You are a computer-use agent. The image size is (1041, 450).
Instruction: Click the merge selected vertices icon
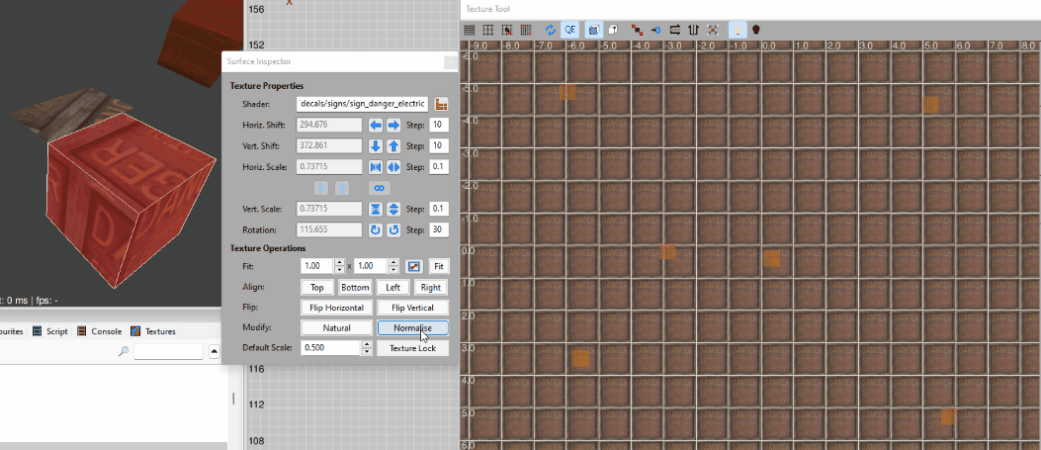tap(636, 31)
